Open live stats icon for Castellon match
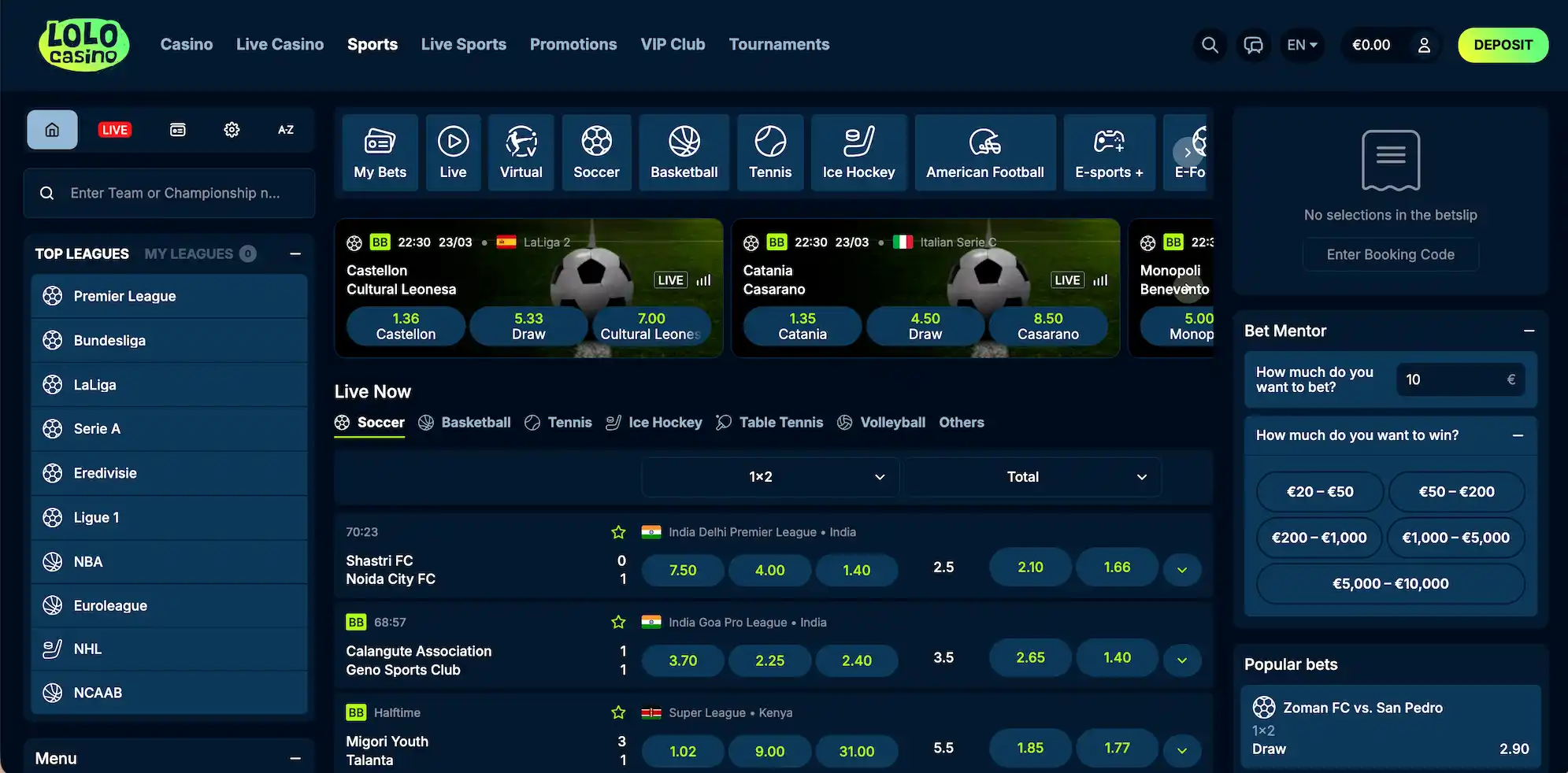The height and width of the screenshot is (773, 1568). click(703, 280)
